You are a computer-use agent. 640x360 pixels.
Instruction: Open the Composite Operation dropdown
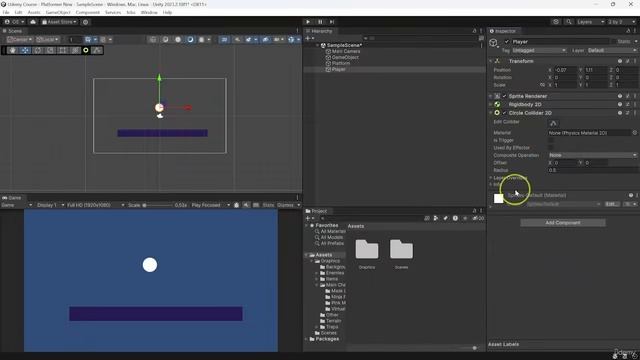592,155
